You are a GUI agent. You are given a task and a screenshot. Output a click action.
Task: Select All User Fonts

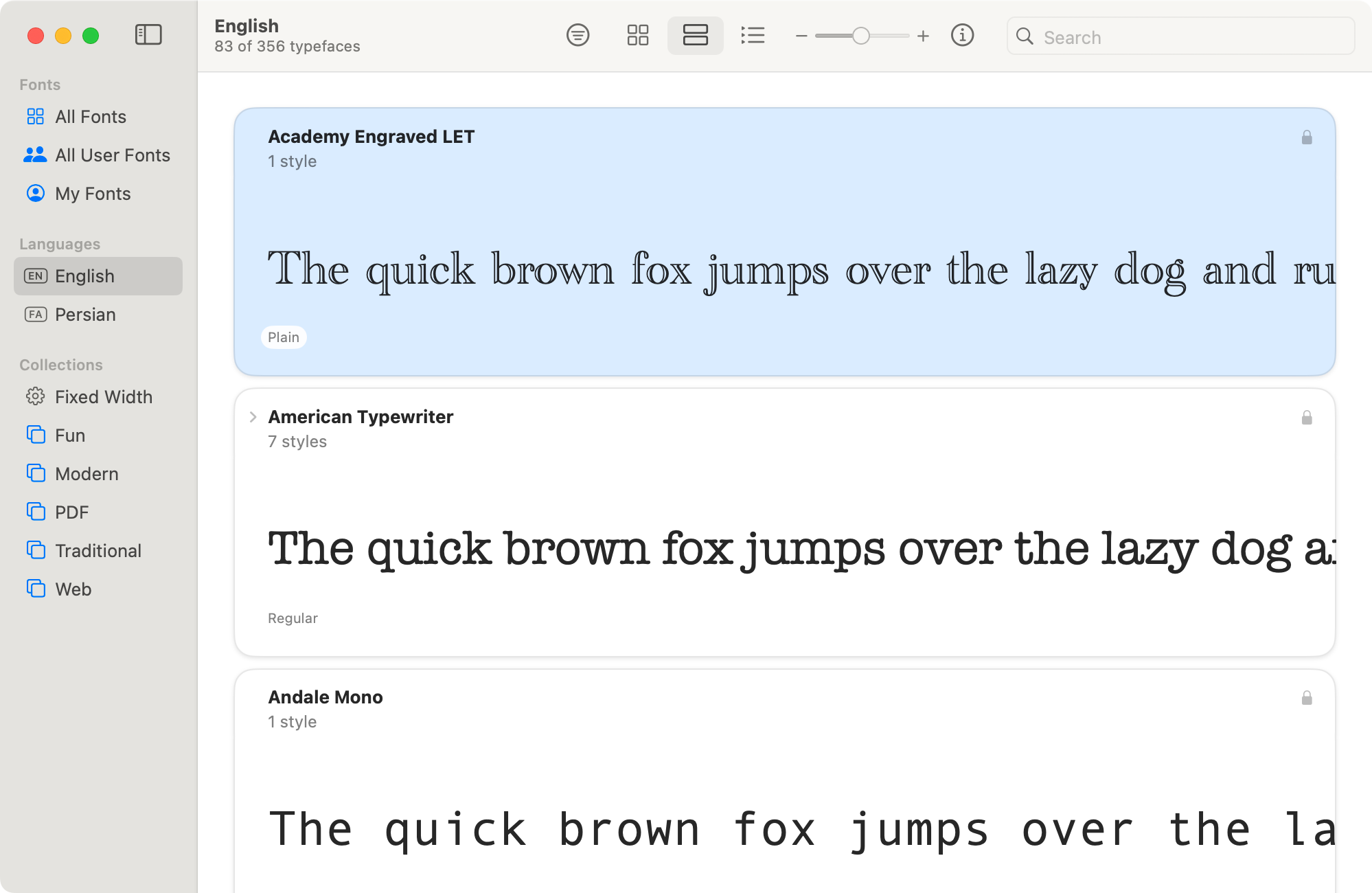[112, 155]
